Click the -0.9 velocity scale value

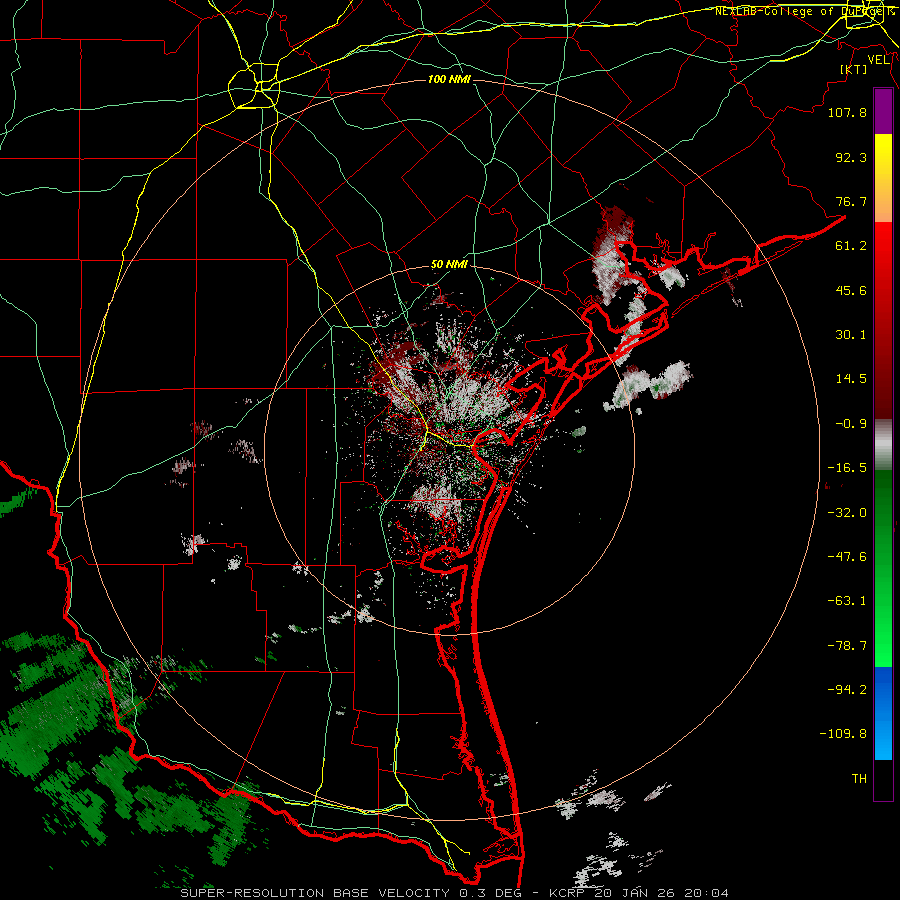click(x=851, y=424)
